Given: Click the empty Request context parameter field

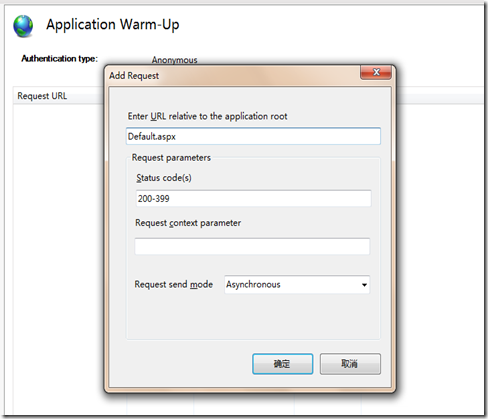Looking at the screenshot, I should (252, 246).
